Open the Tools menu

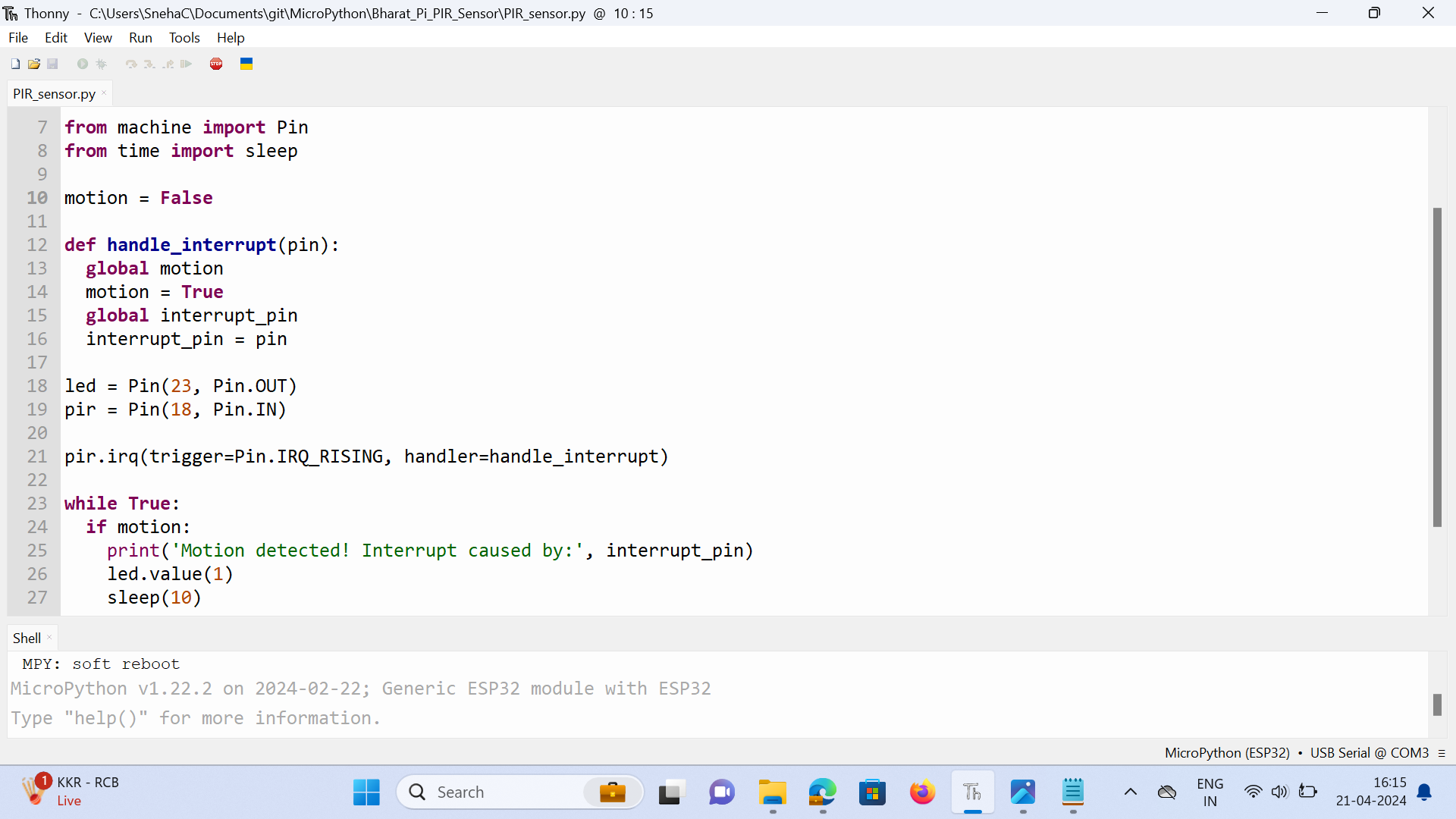184,38
